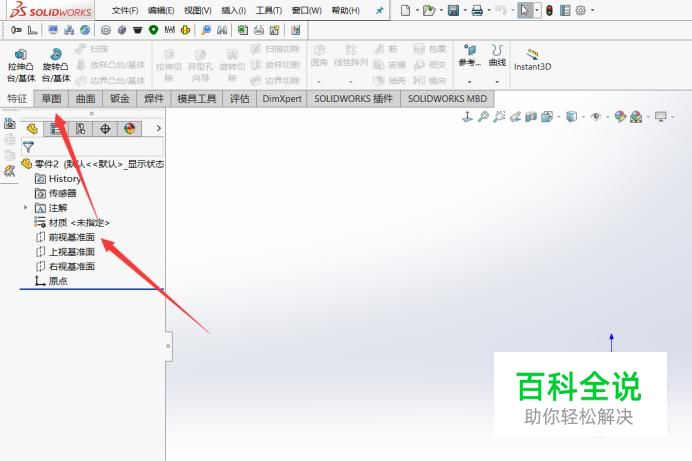Open the 视图(V) menu

tap(198, 11)
